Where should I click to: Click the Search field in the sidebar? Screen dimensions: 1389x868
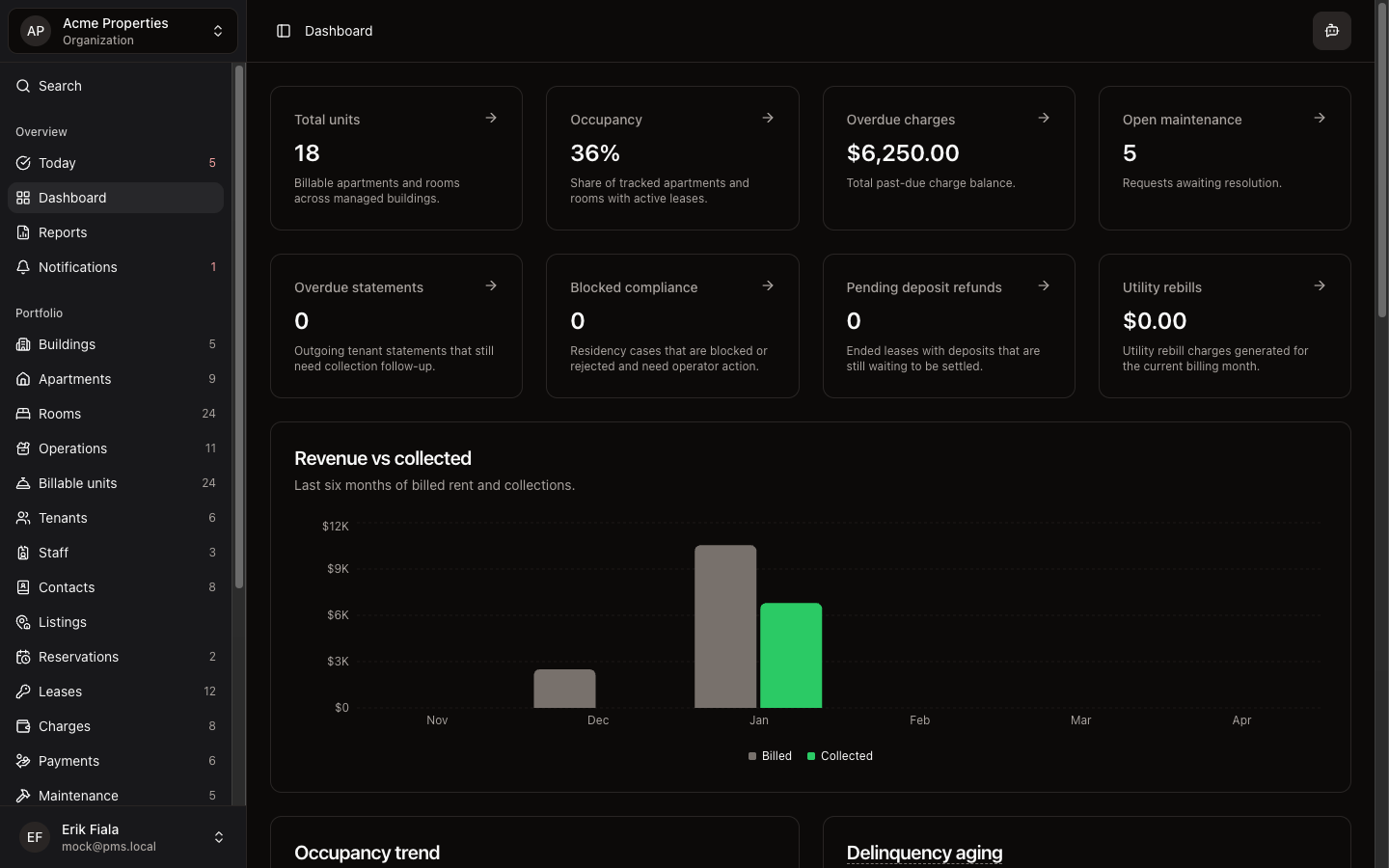[x=60, y=86]
